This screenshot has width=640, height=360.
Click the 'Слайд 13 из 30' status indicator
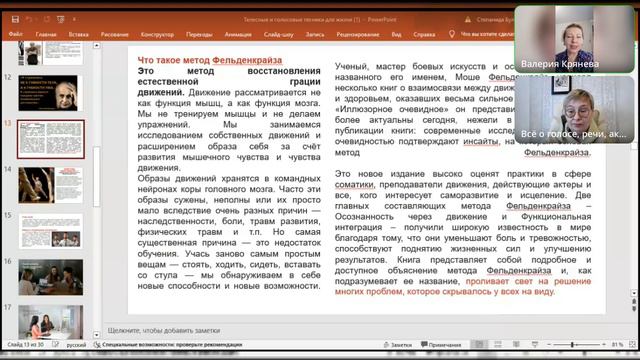25,344
